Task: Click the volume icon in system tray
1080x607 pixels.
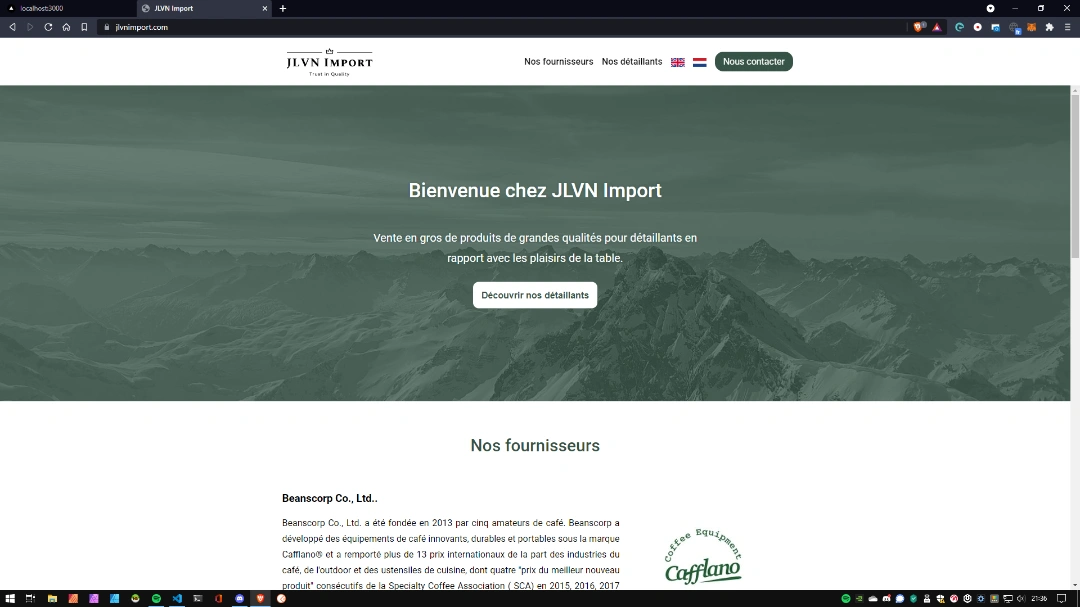Action: coord(1021,599)
